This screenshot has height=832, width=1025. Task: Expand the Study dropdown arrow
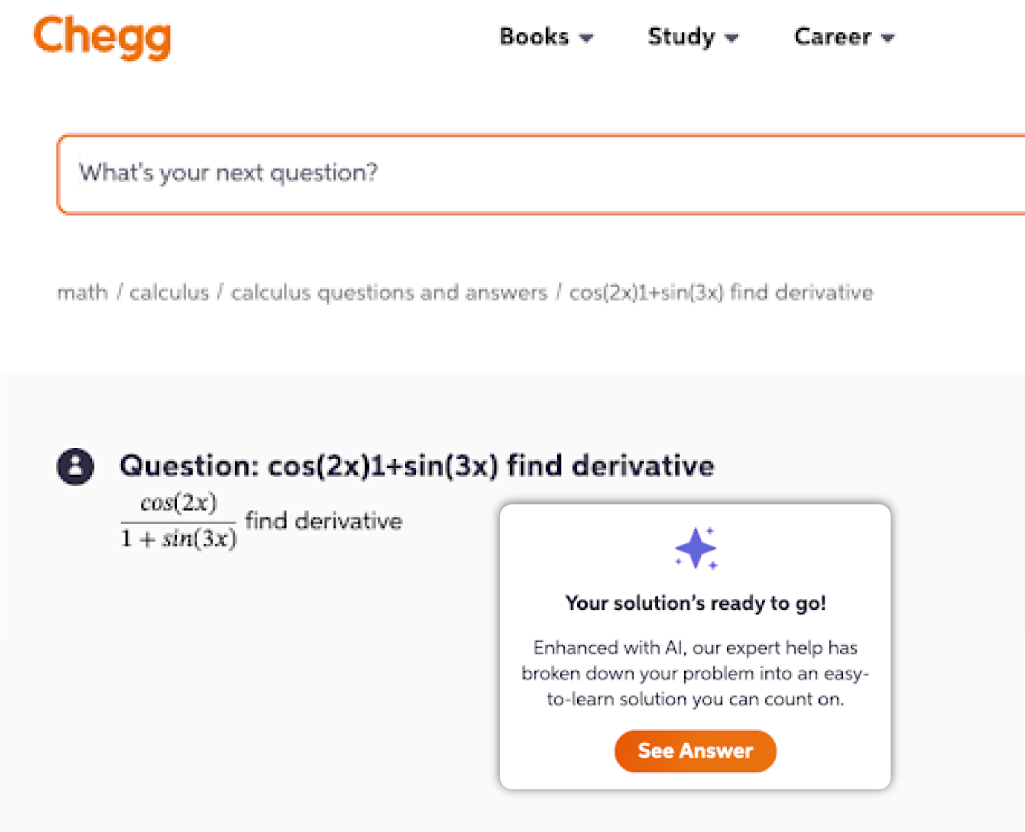coord(732,39)
